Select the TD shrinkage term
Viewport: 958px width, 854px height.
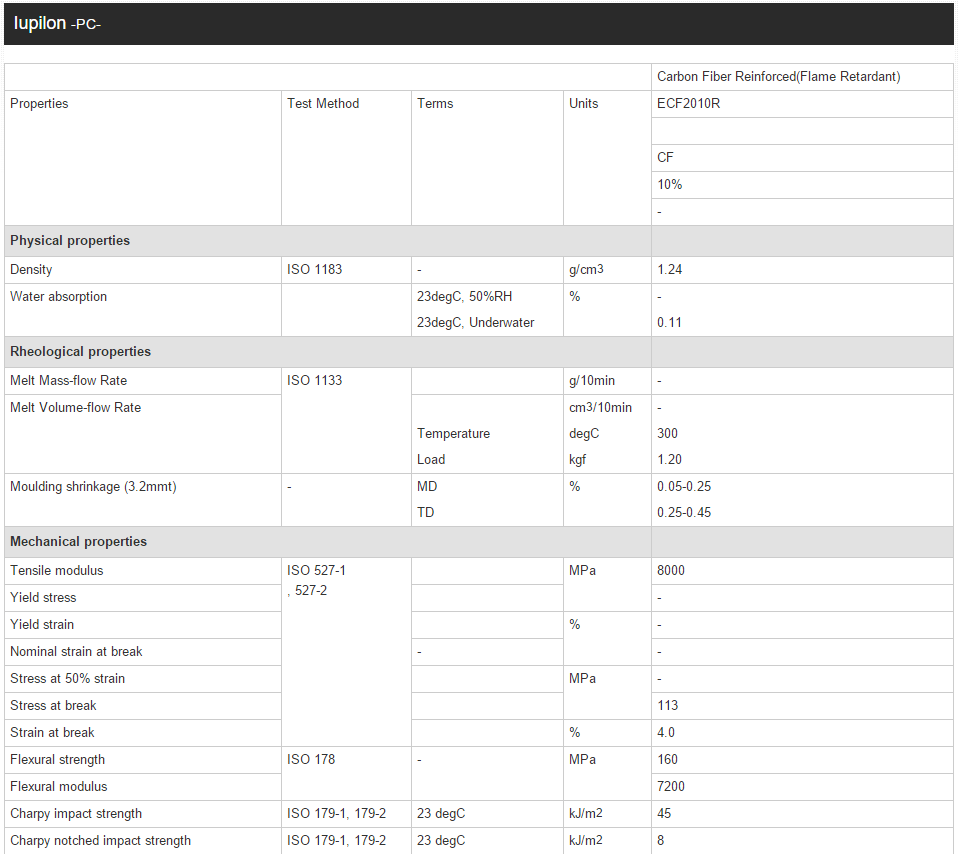[x=425, y=512]
